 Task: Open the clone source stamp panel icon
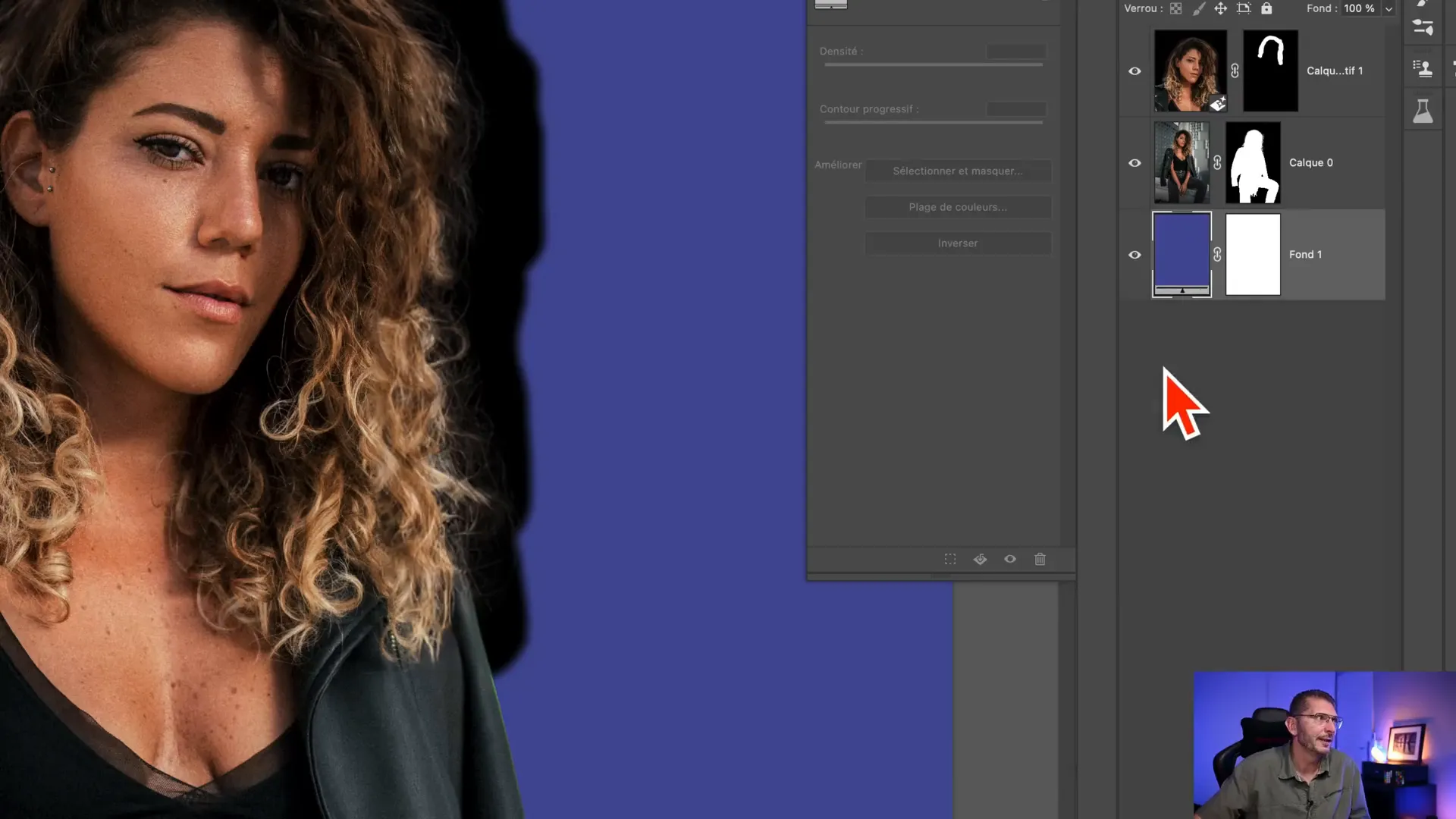point(1423,68)
